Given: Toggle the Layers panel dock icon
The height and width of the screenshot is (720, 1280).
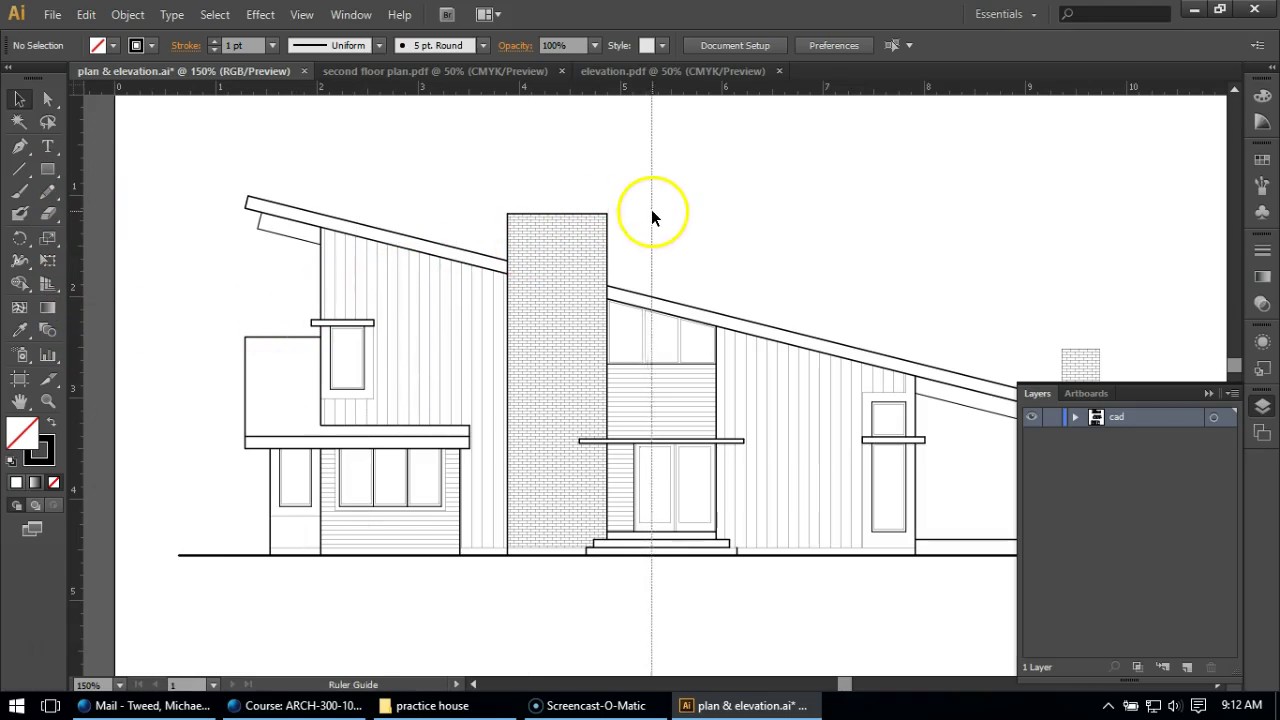Looking at the screenshot, I should click(1262, 406).
